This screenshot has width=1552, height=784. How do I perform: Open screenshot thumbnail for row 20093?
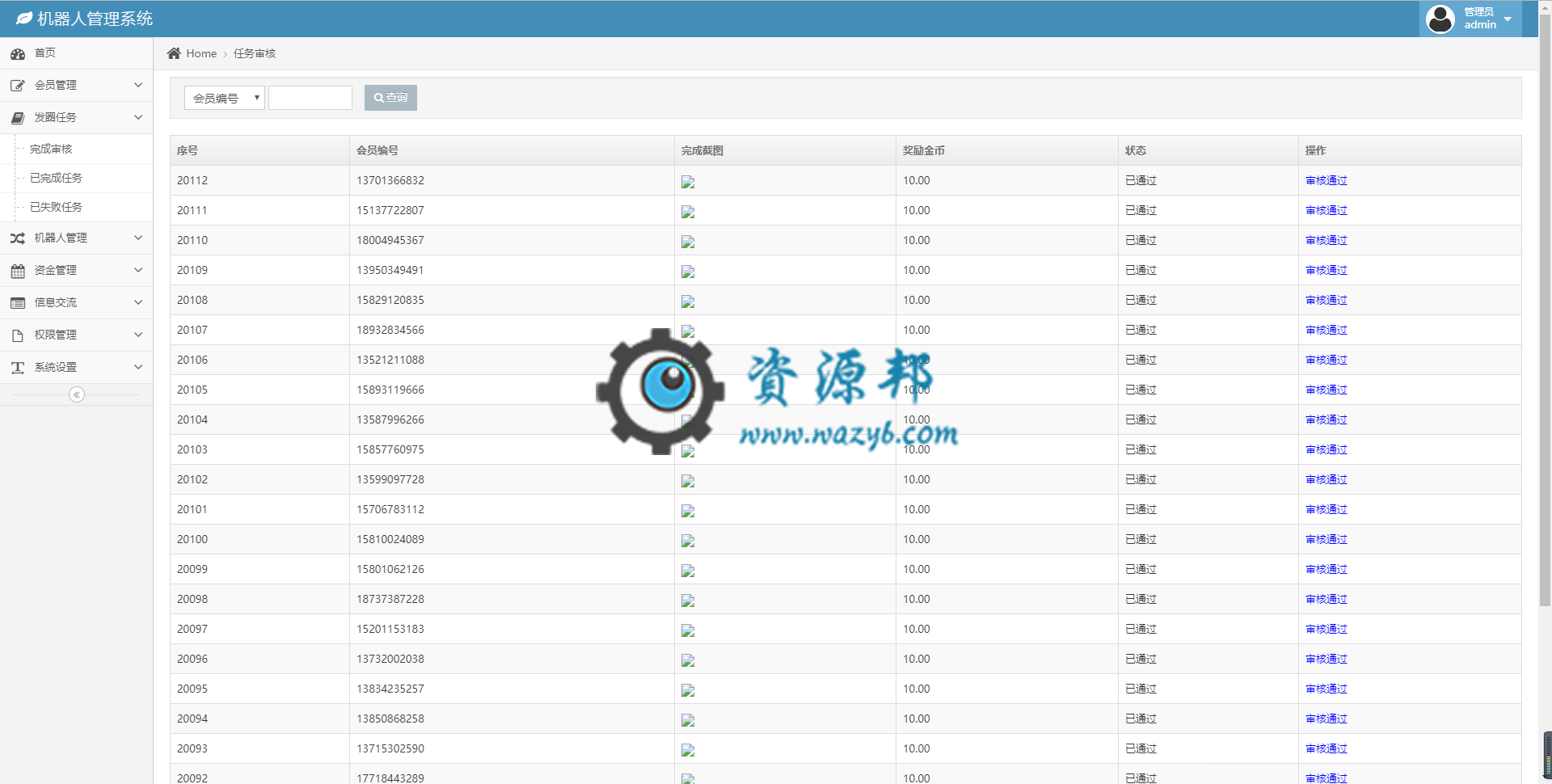tap(688, 750)
